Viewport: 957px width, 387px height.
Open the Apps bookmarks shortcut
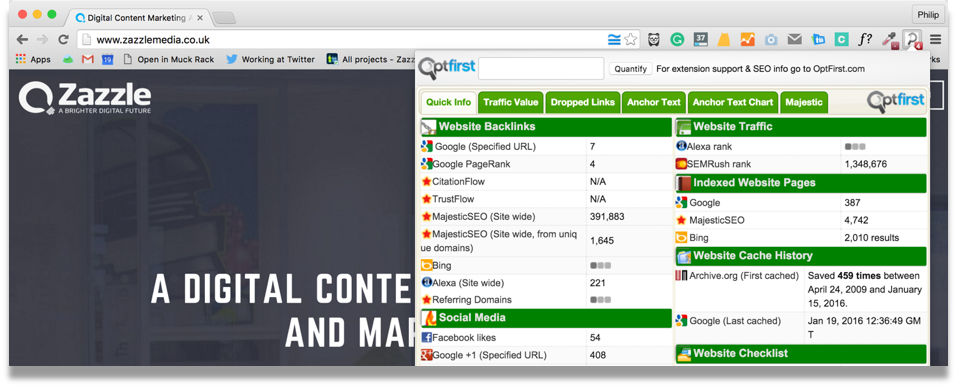(33, 59)
